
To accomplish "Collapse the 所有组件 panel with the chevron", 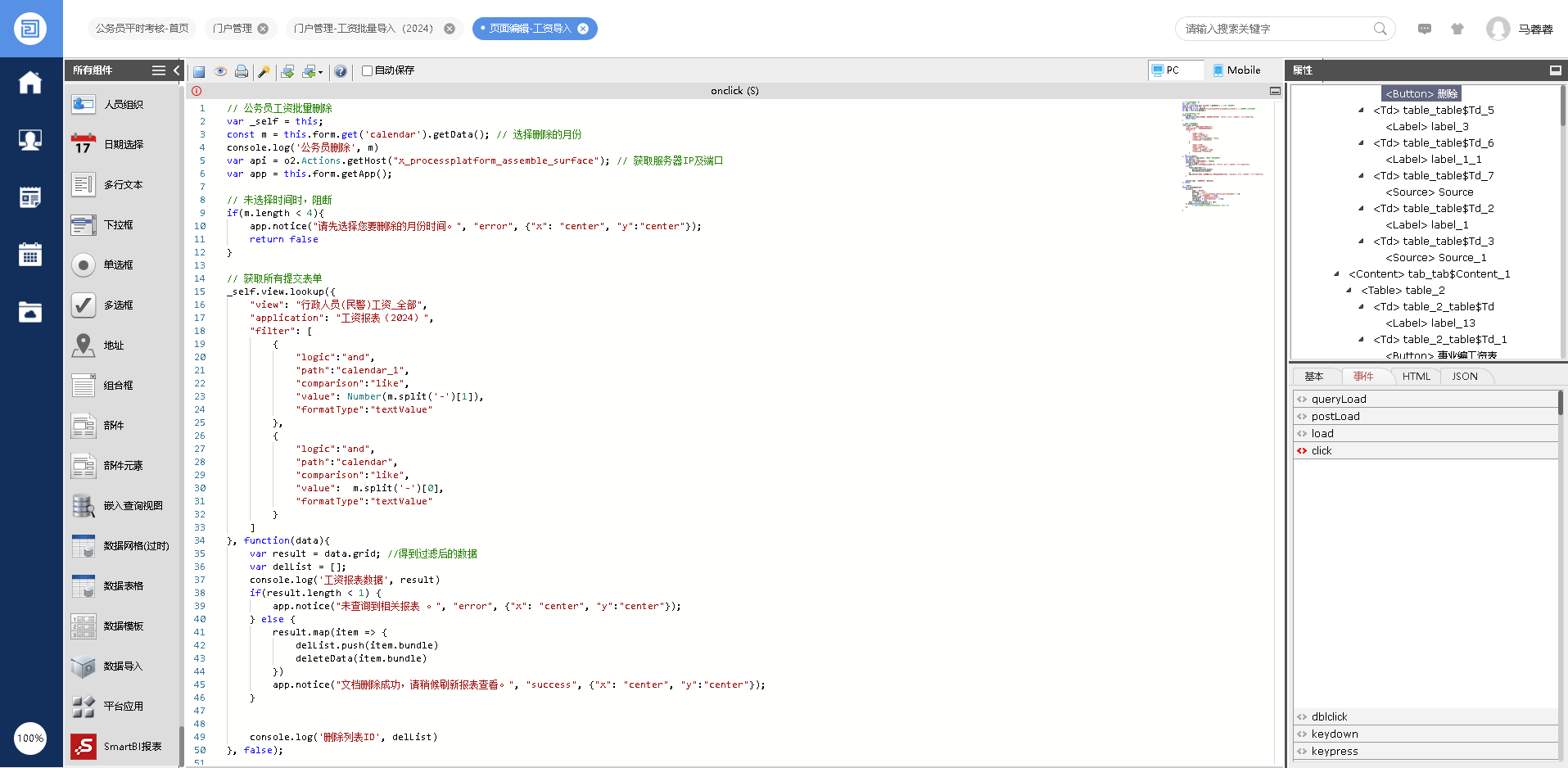I will [x=176, y=70].
